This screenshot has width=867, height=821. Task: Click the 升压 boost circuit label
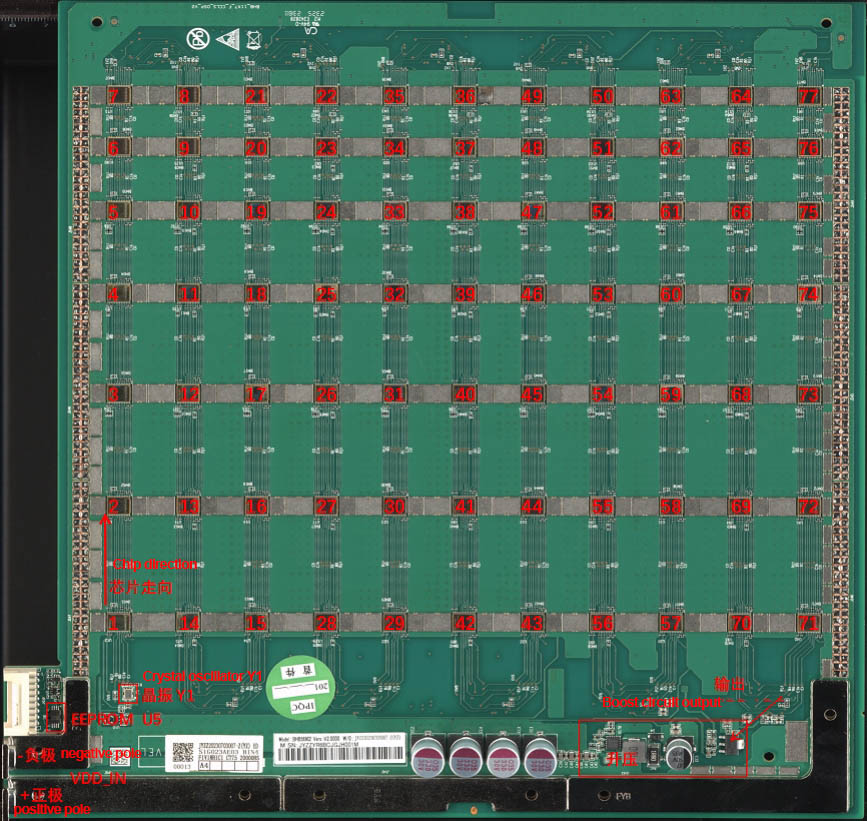coord(617,759)
